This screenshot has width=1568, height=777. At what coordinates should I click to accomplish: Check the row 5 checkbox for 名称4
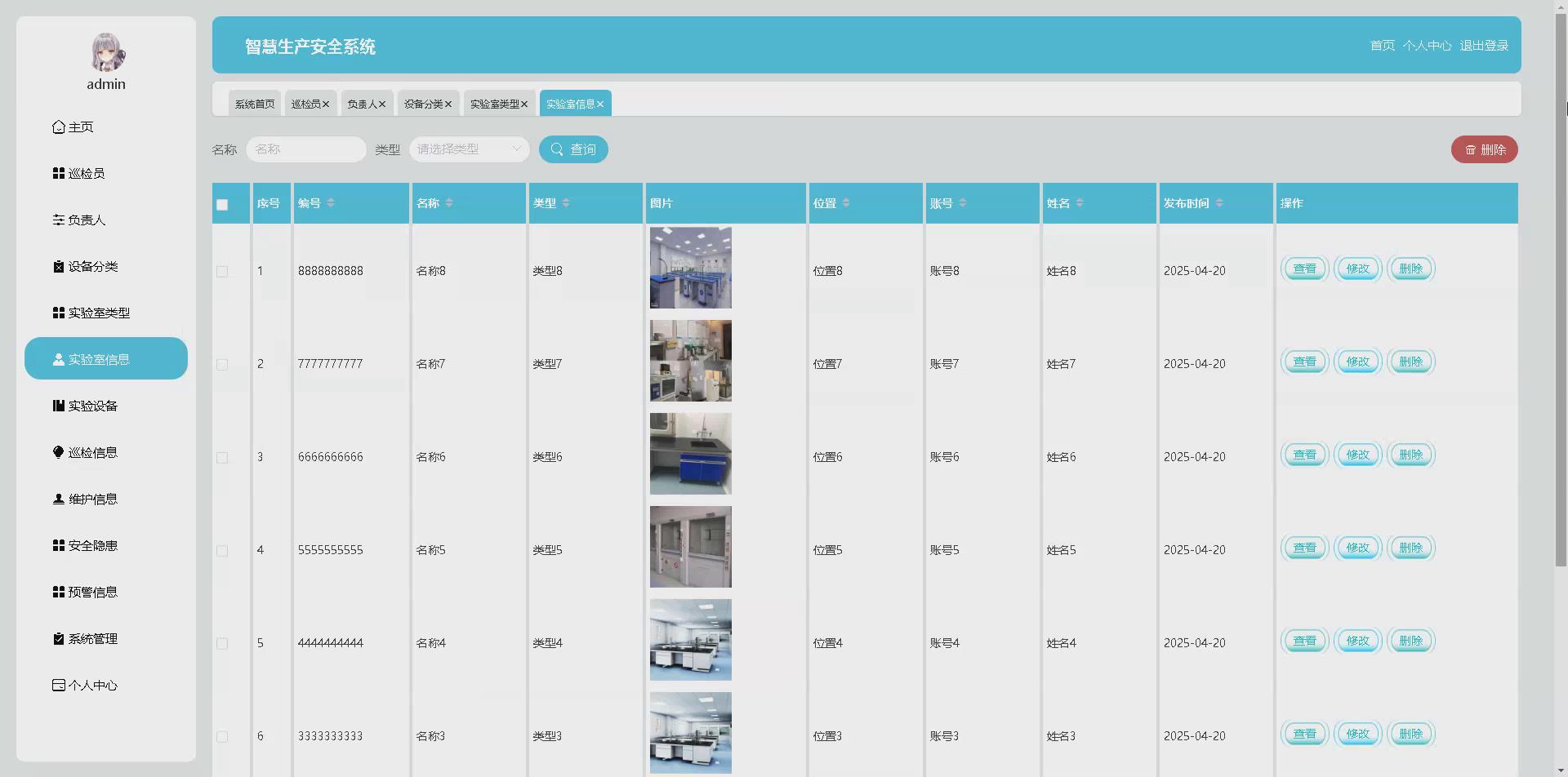click(222, 644)
